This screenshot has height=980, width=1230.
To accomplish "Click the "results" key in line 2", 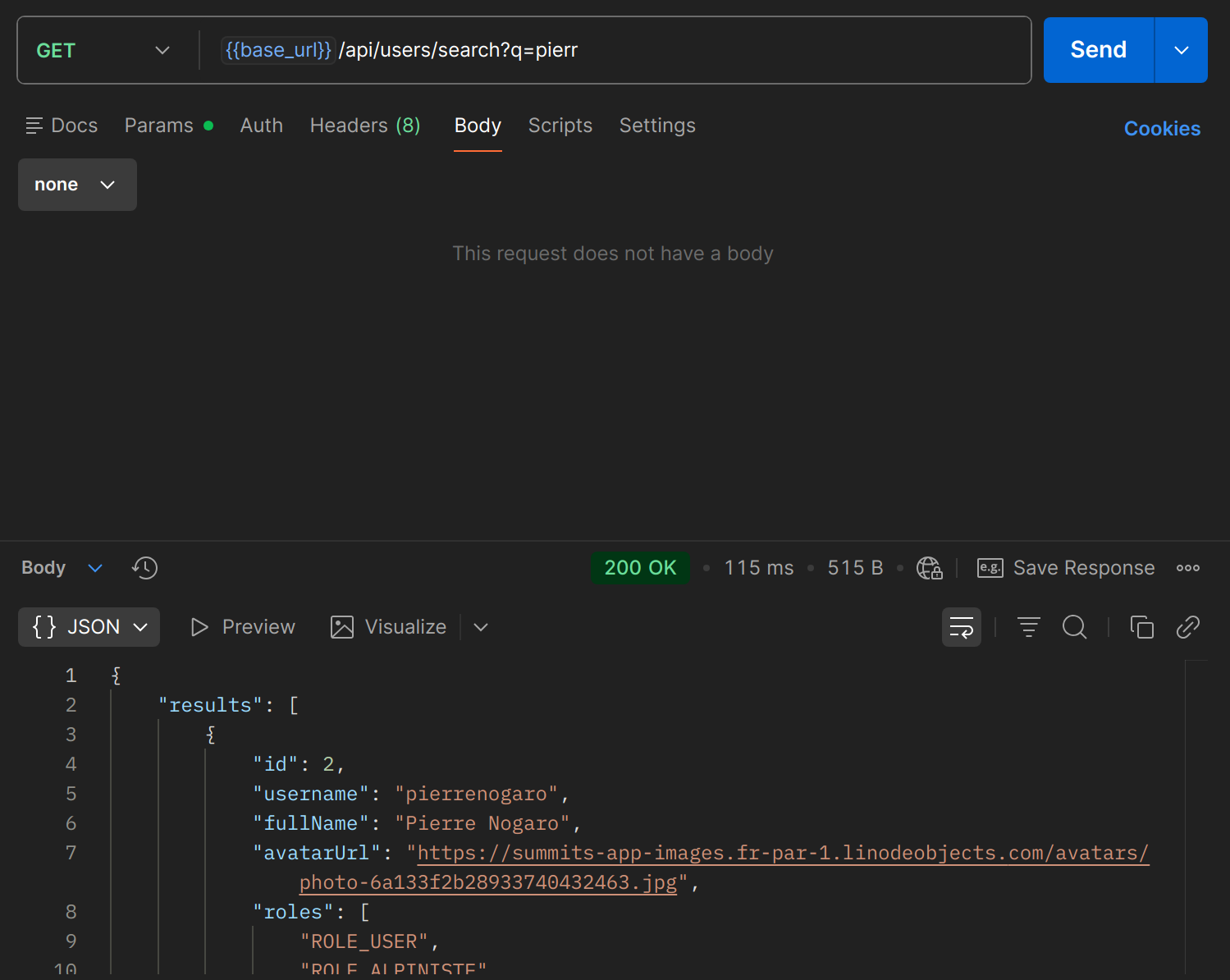I will click(211, 705).
